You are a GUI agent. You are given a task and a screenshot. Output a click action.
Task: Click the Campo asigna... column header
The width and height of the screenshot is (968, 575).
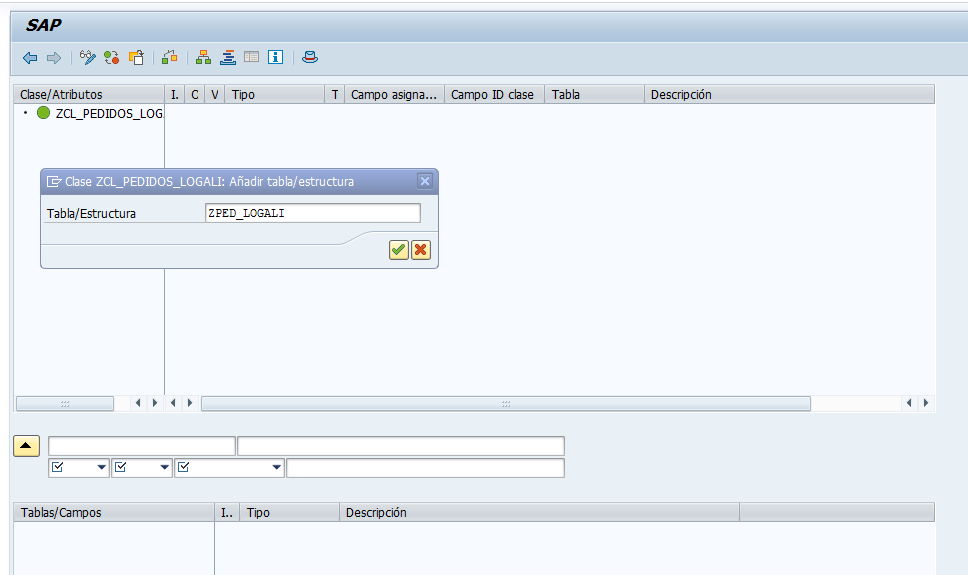click(x=394, y=94)
